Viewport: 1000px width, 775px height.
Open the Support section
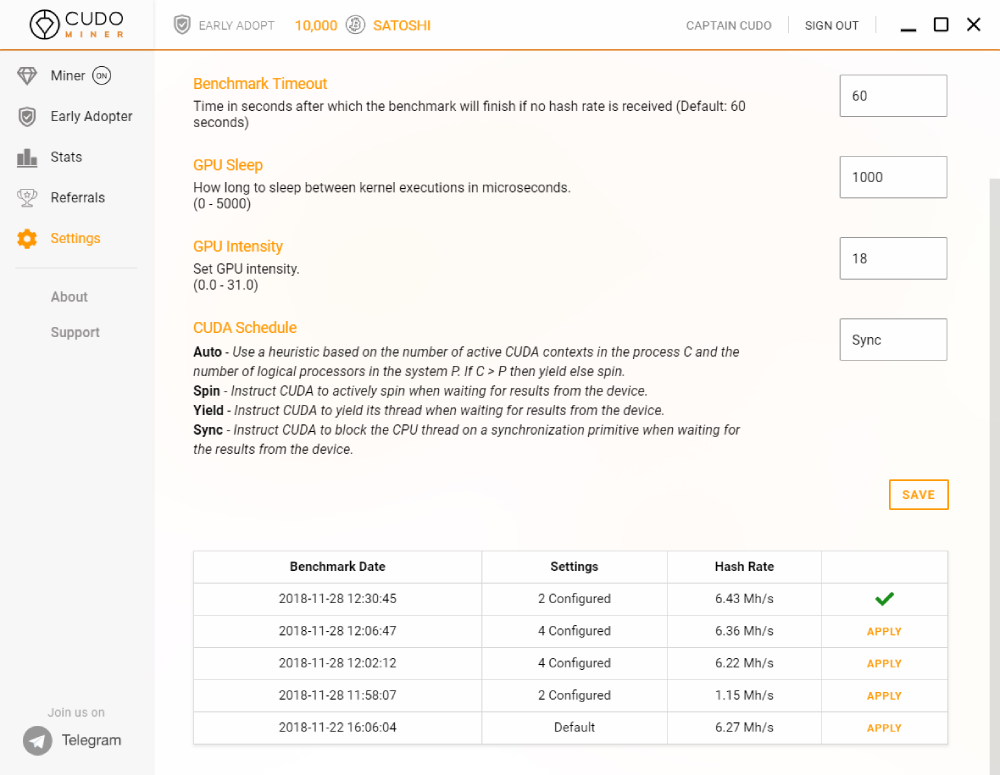click(x=73, y=332)
